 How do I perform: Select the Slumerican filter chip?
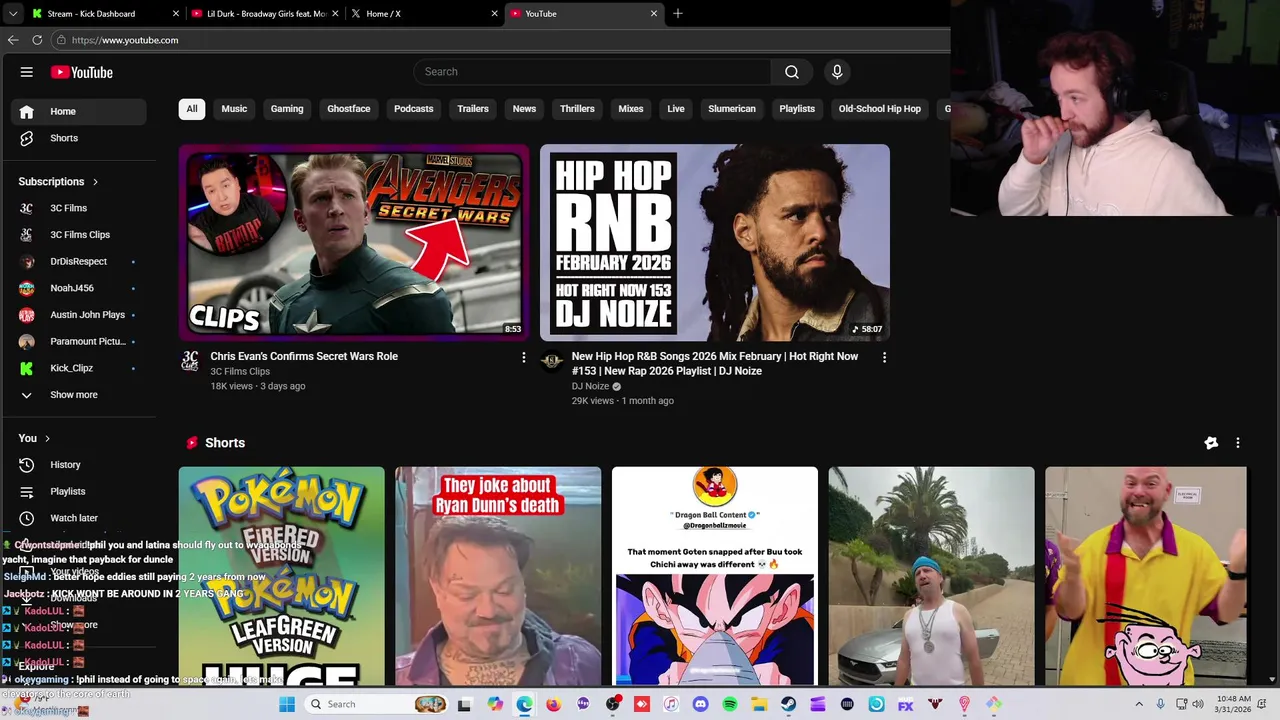pyautogui.click(x=732, y=109)
